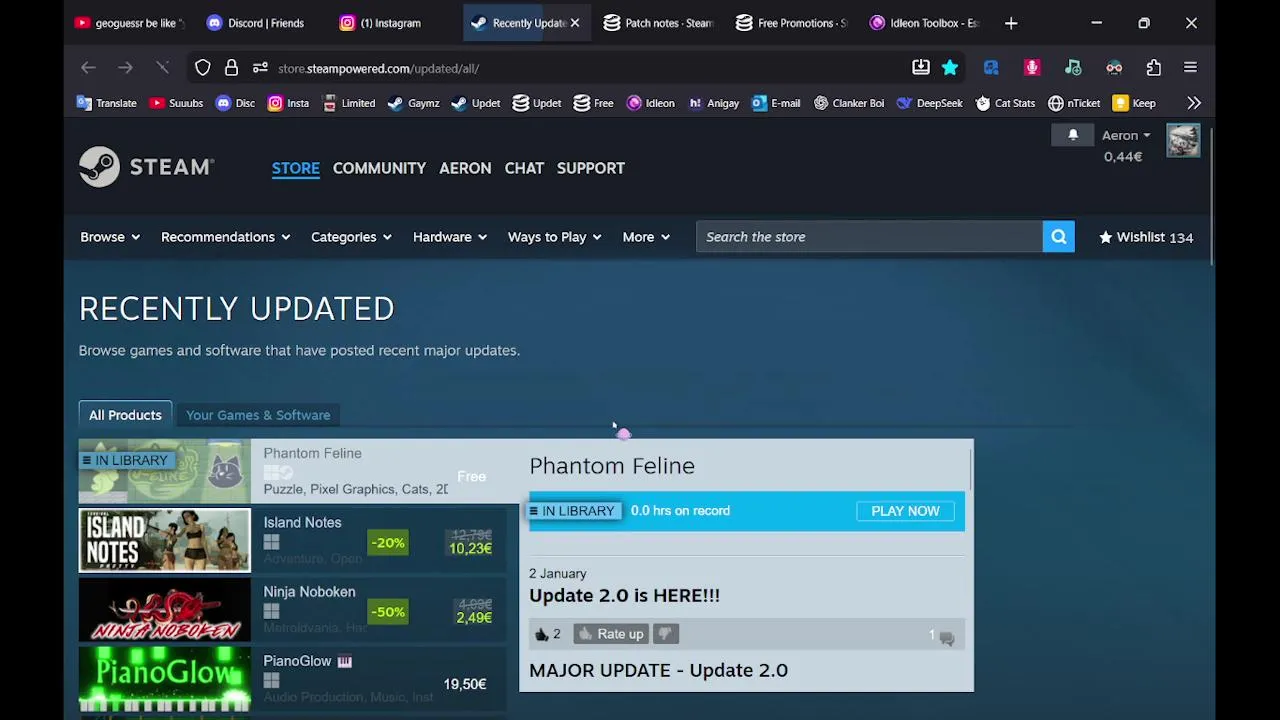Click the Aeron profile avatar picture

pyautogui.click(x=1183, y=141)
